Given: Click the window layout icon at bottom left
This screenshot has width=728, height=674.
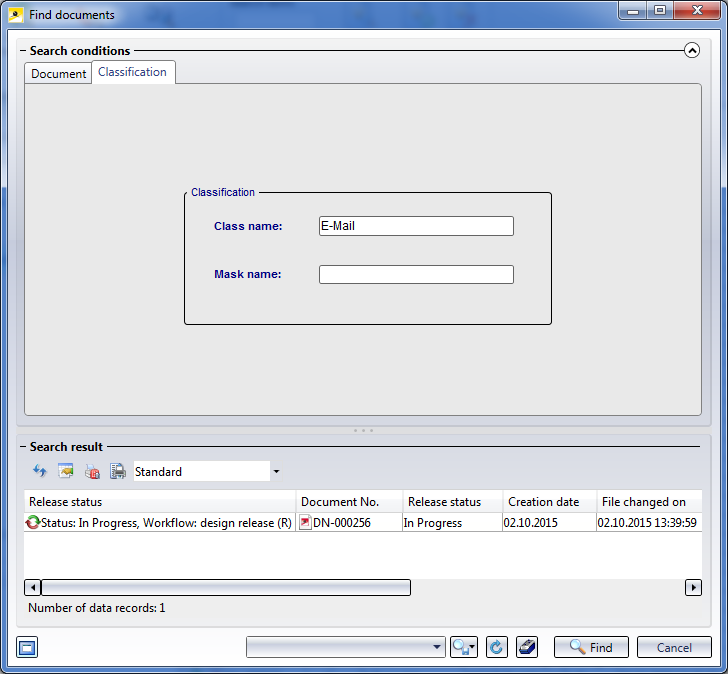Looking at the screenshot, I should [x=27, y=647].
